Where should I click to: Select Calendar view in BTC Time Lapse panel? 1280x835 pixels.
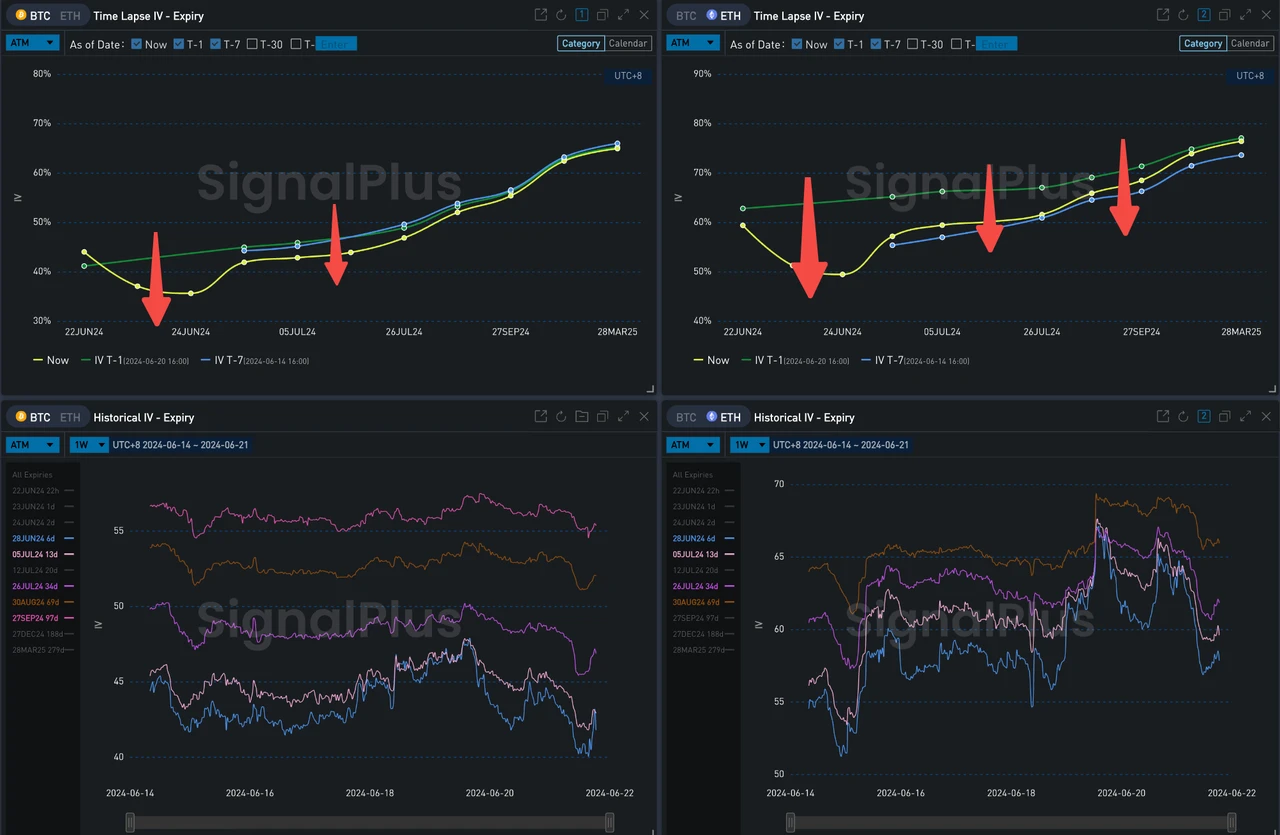click(628, 43)
